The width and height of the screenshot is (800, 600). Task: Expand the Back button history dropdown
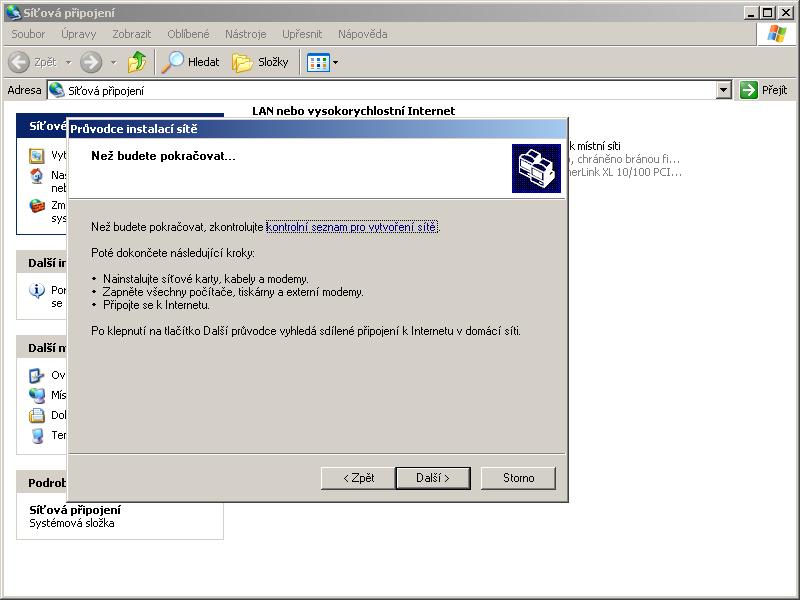(x=68, y=62)
